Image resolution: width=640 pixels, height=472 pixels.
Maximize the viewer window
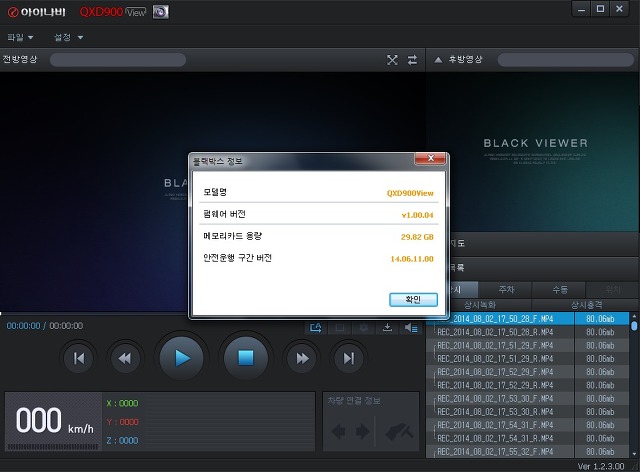600,9
